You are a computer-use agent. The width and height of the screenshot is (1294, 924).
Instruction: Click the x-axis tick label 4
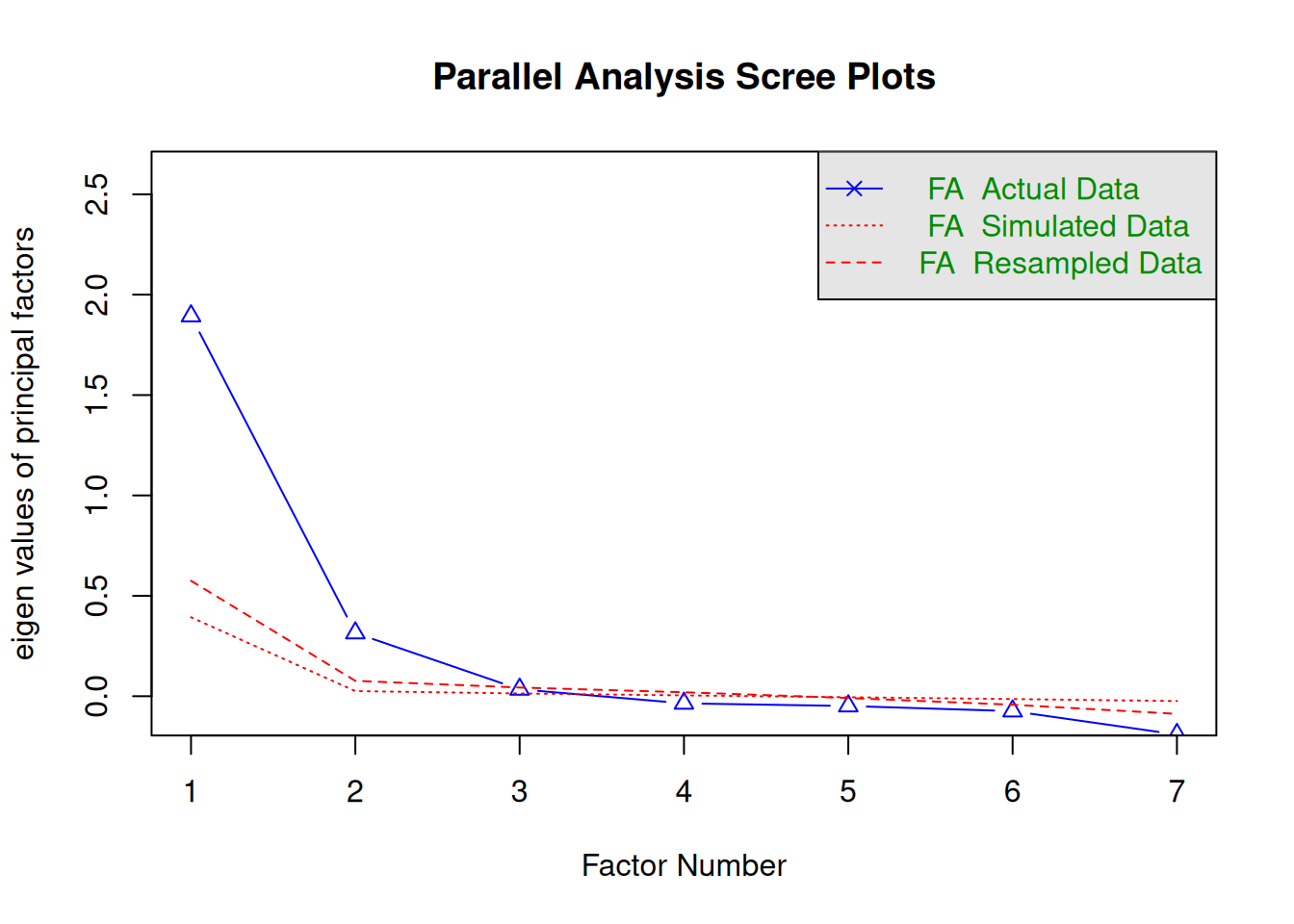[684, 791]
